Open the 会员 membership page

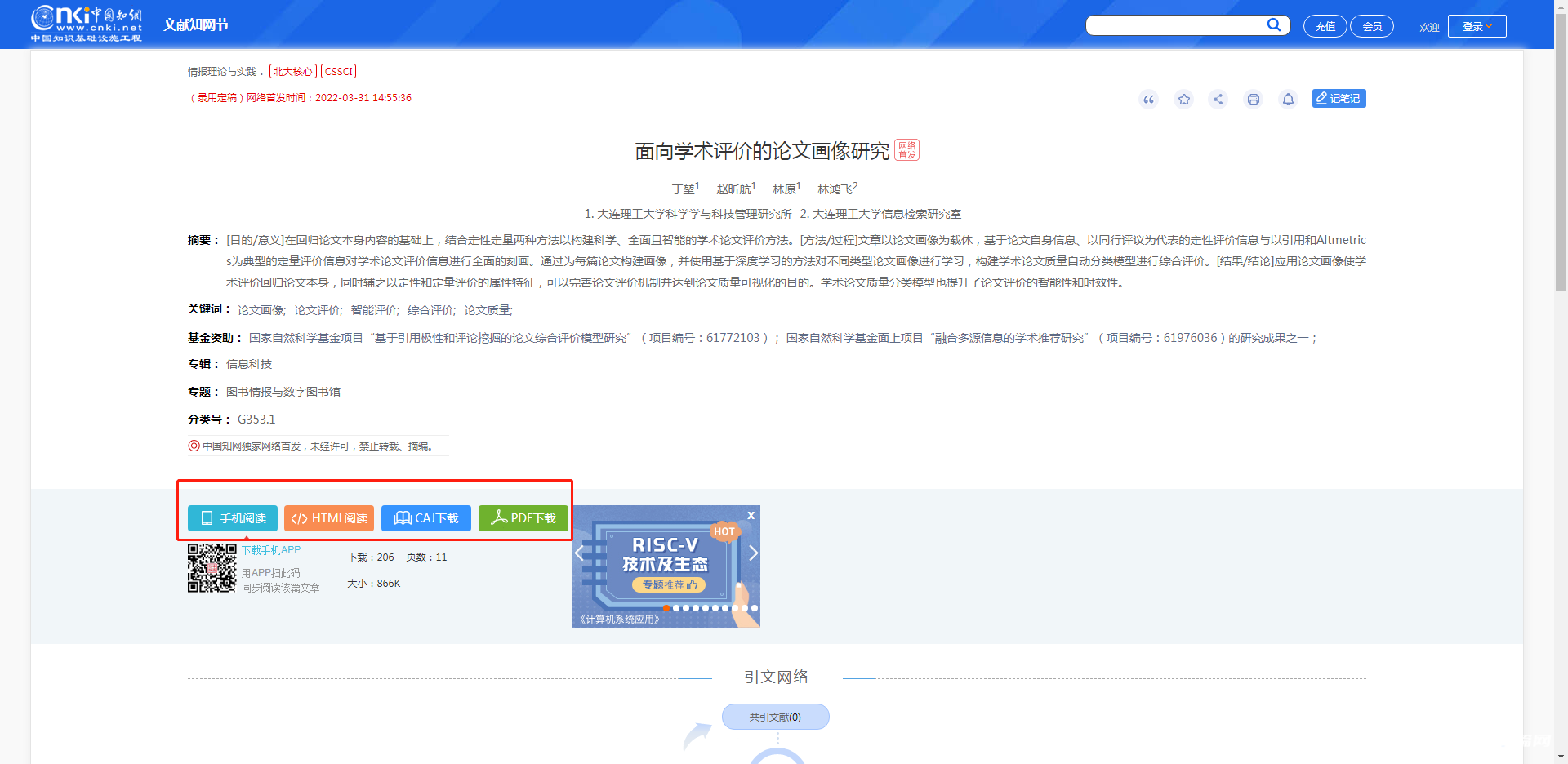pos(1372,25)
